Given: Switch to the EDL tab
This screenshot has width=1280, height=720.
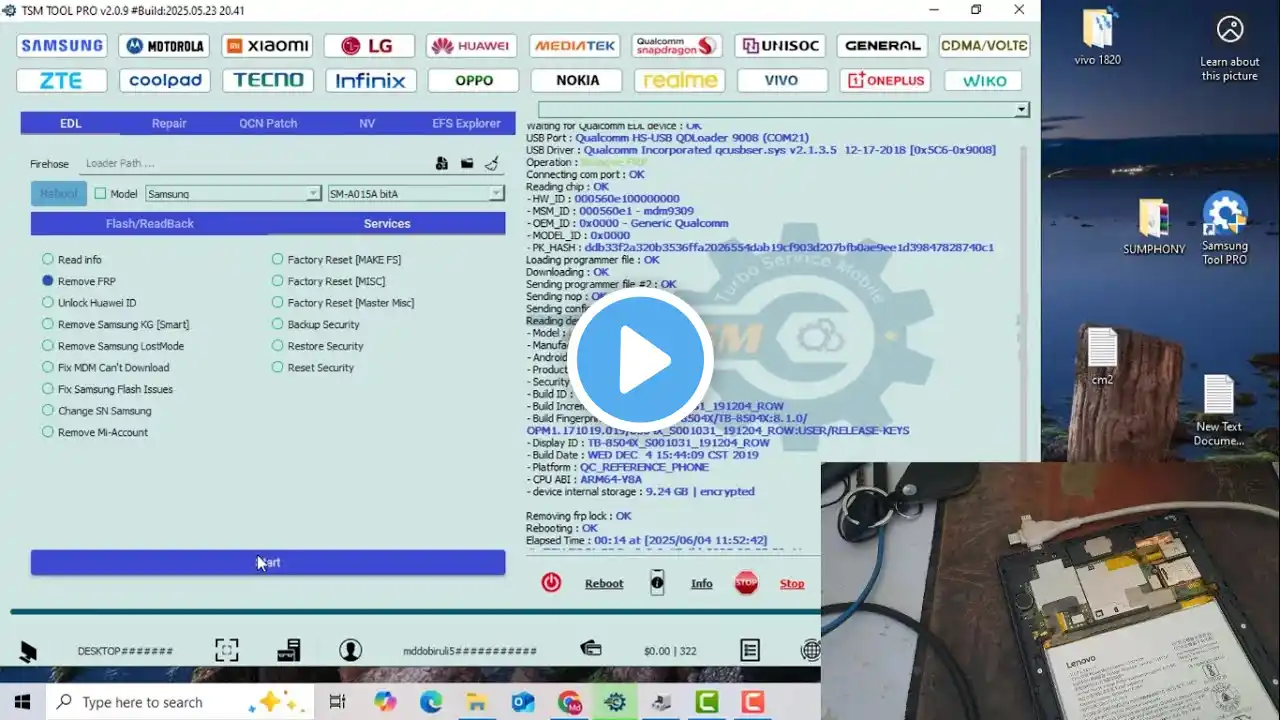Looking at the screenshot, I should click(x=70, y=123).
